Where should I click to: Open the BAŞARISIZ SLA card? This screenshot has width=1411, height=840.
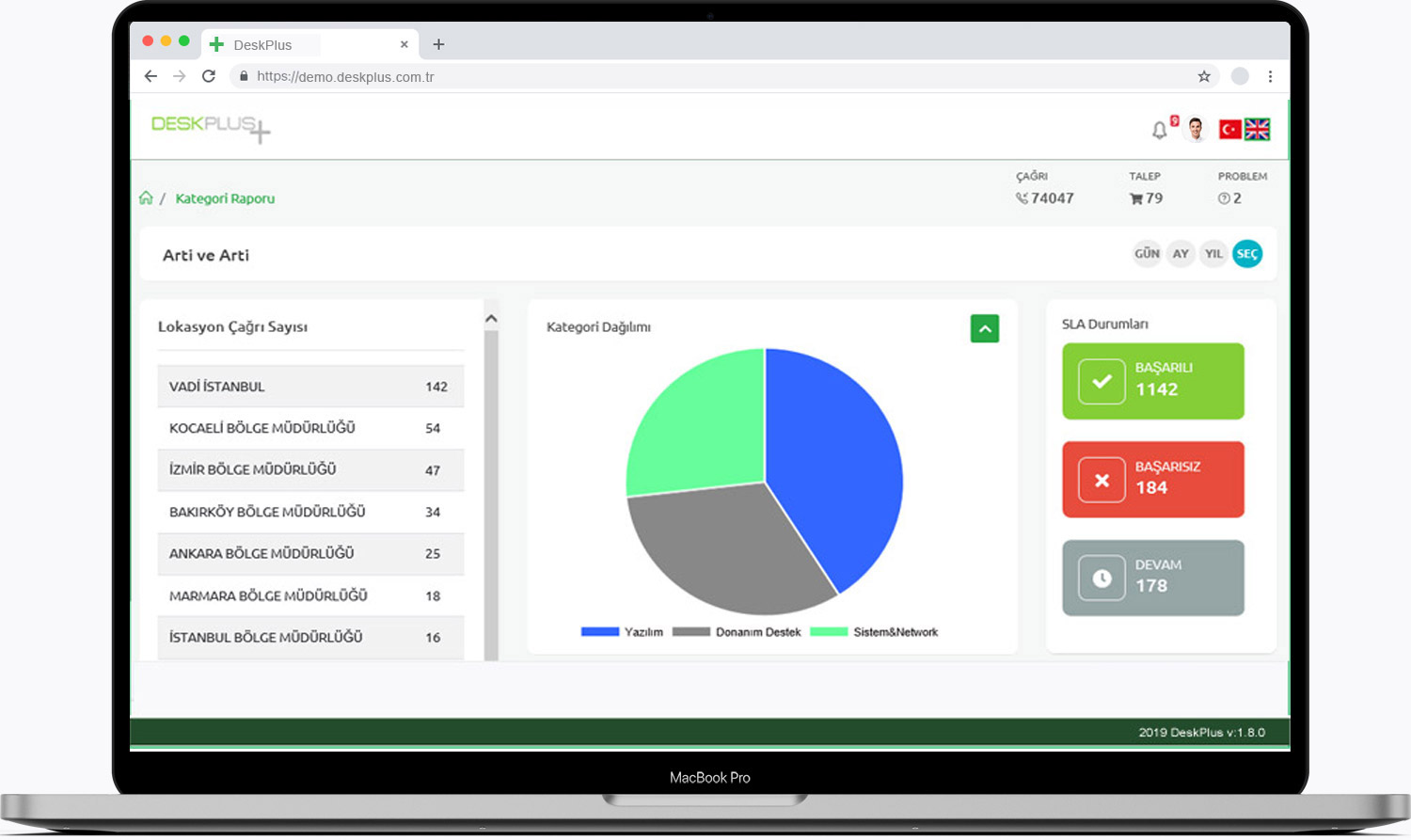pos(1153,480)
